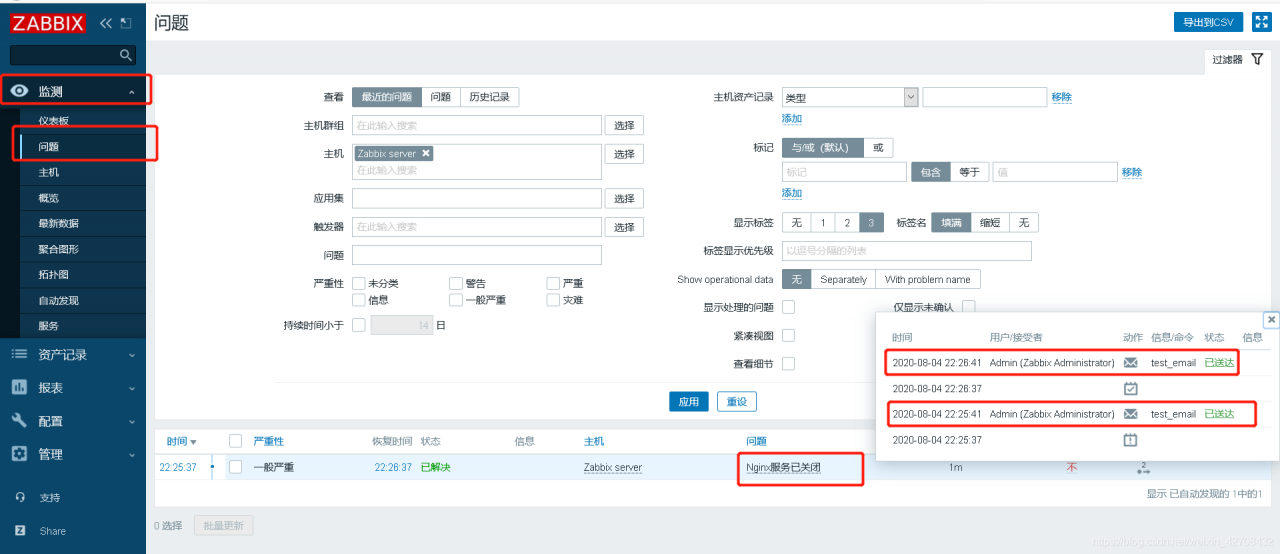Toggle 显示处理的问题 checkbox
The height and width of the screenshot is (554, 1280).
[x=788, y=307]
